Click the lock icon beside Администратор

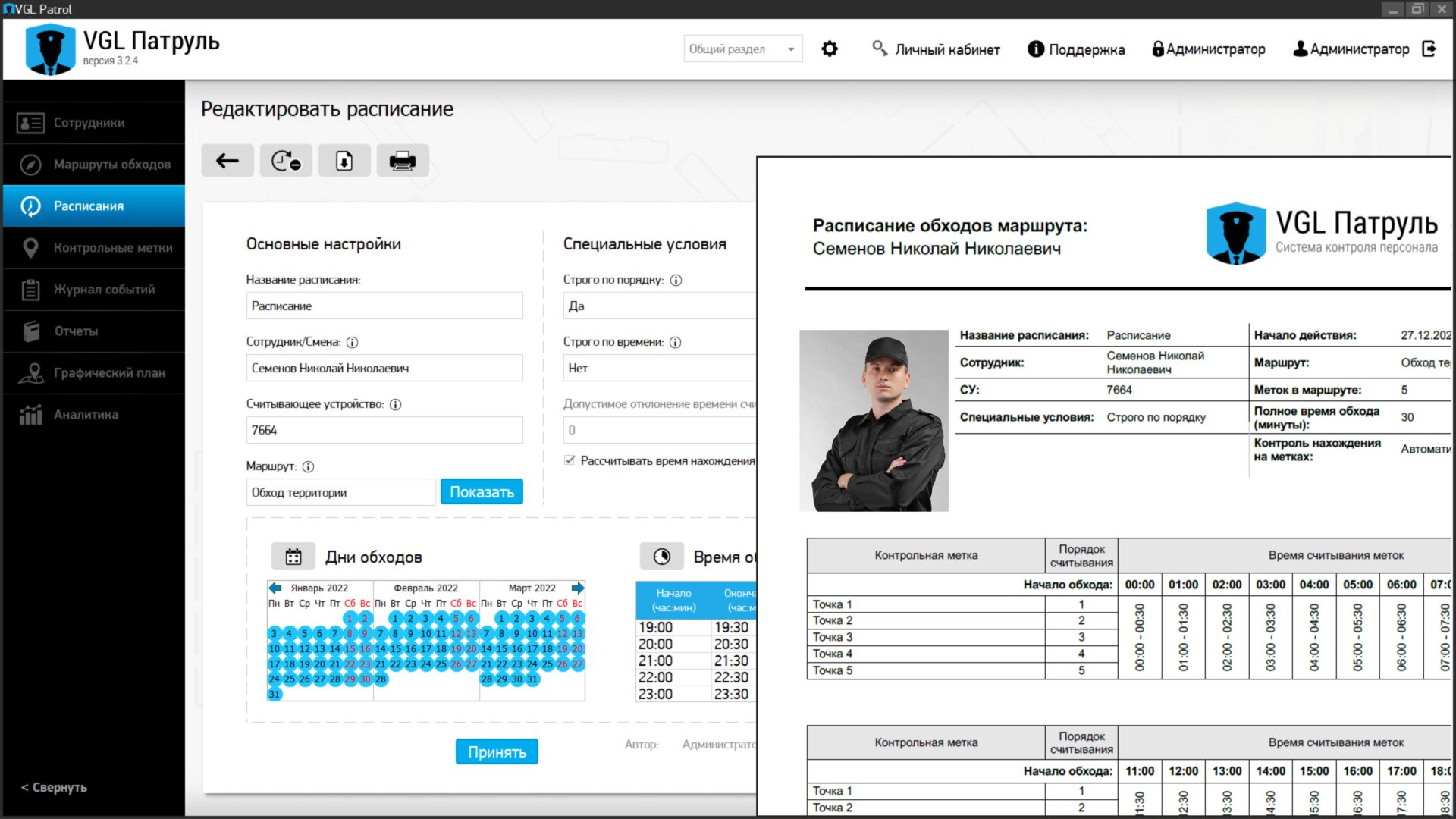[x=1158, y=49]
